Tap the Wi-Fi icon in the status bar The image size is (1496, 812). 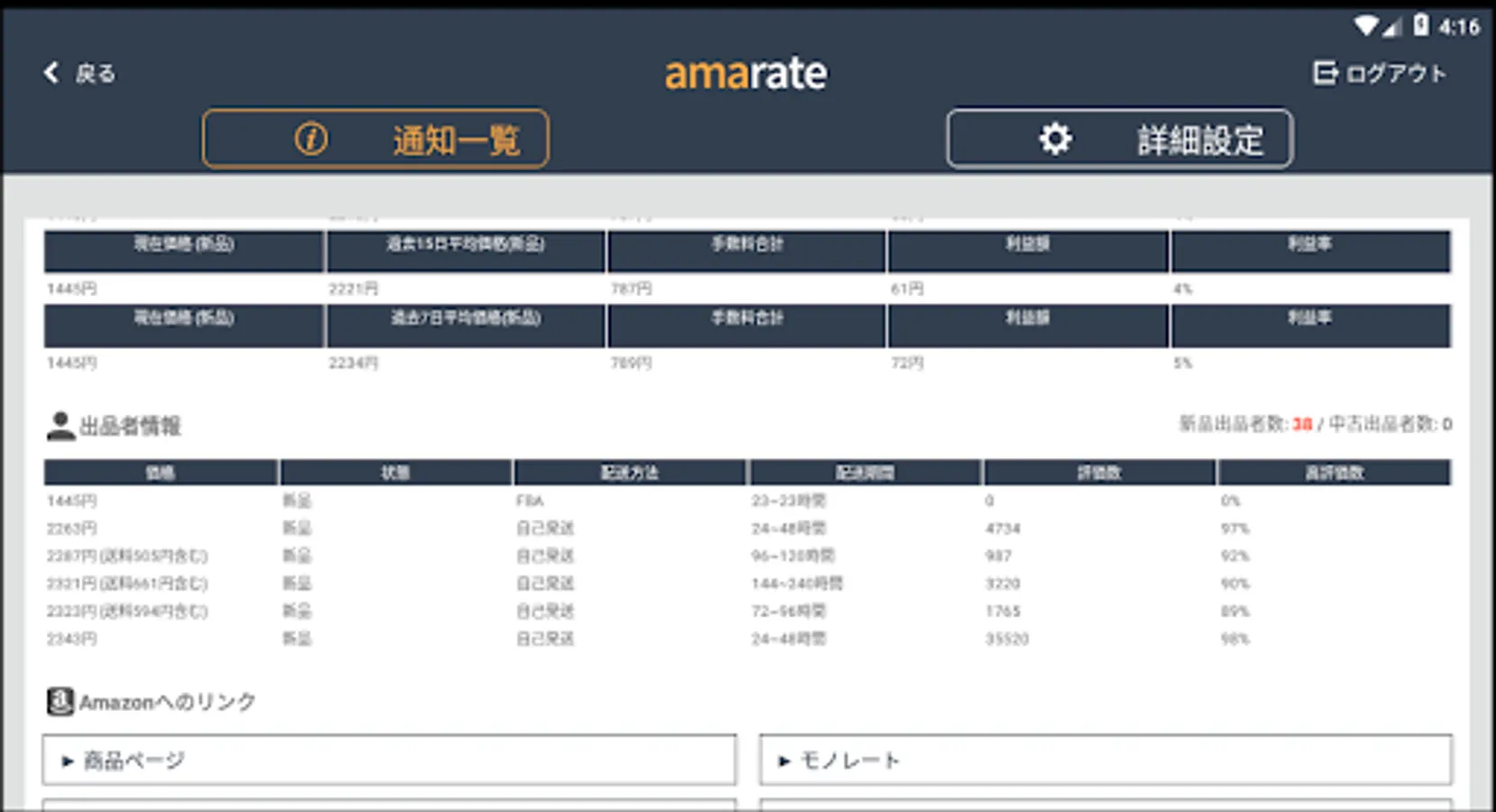(x=1365, y=26)
